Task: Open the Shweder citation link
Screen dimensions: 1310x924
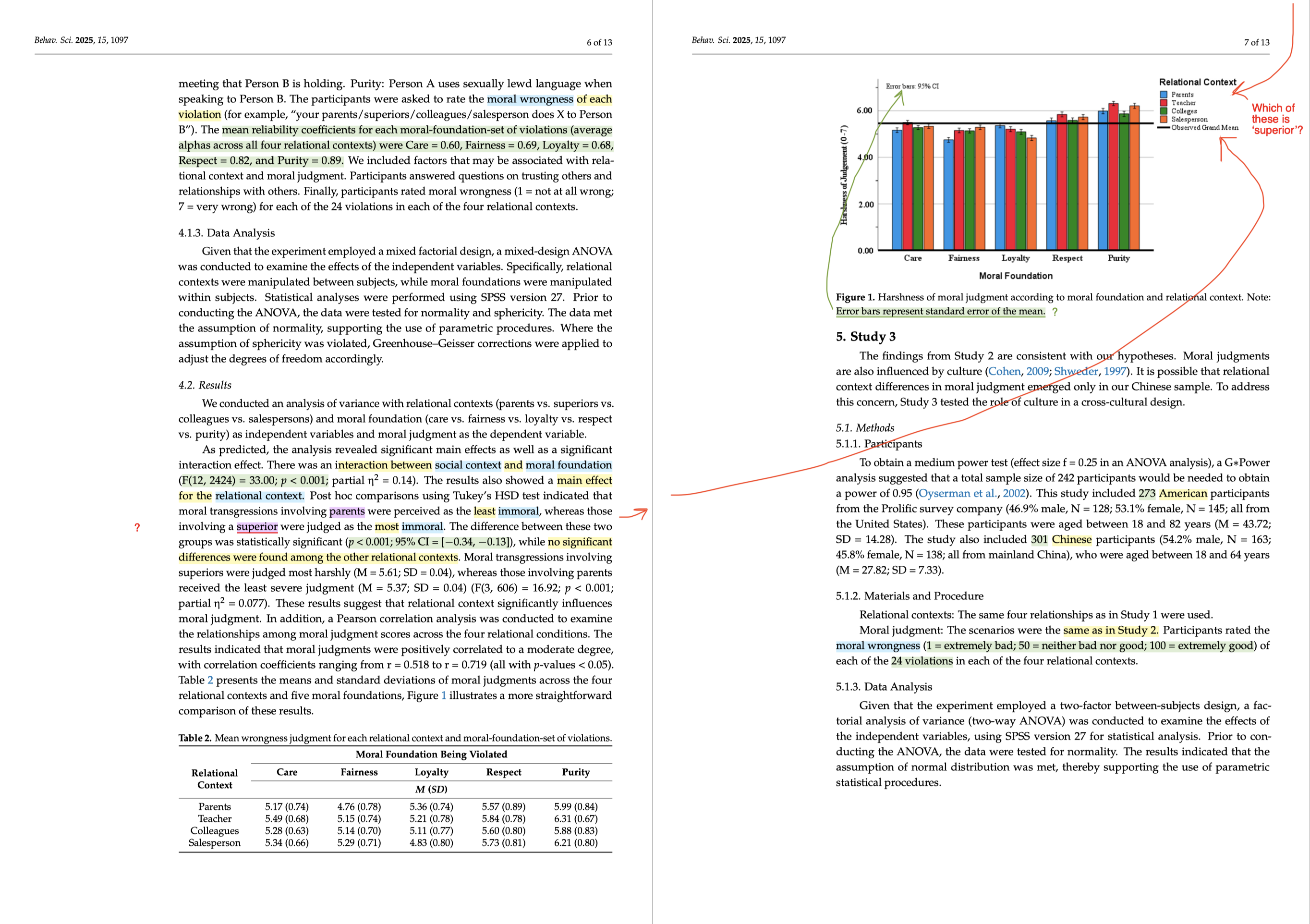Action: pyautogui.click(x=1076, y=372)
